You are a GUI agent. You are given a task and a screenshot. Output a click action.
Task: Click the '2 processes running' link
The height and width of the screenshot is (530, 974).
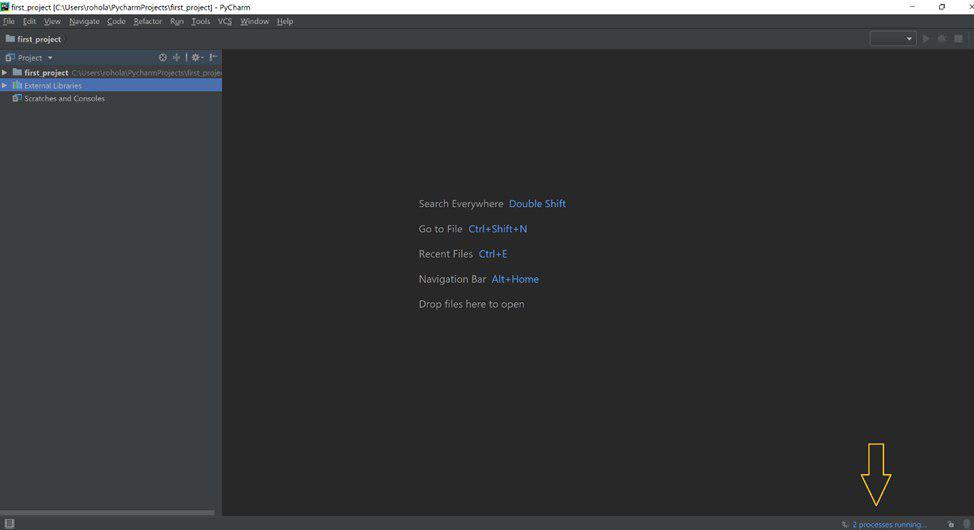coord(889,524)
